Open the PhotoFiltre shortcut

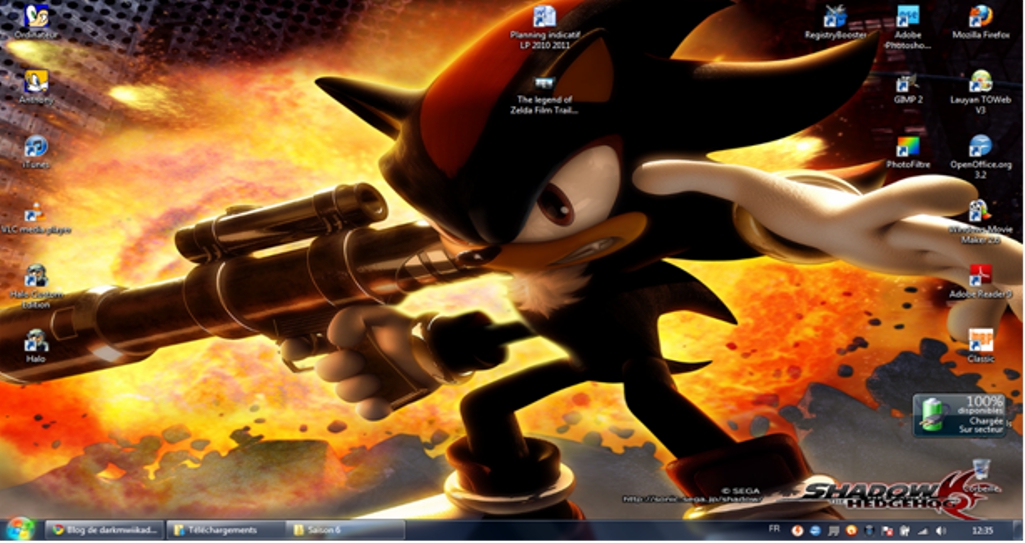908,152
